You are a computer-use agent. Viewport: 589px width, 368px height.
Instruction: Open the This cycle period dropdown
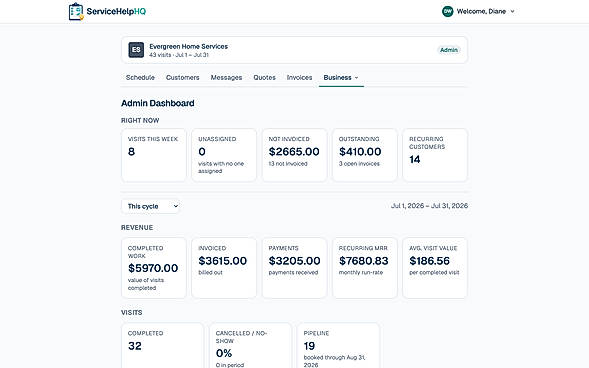[151, 206]
